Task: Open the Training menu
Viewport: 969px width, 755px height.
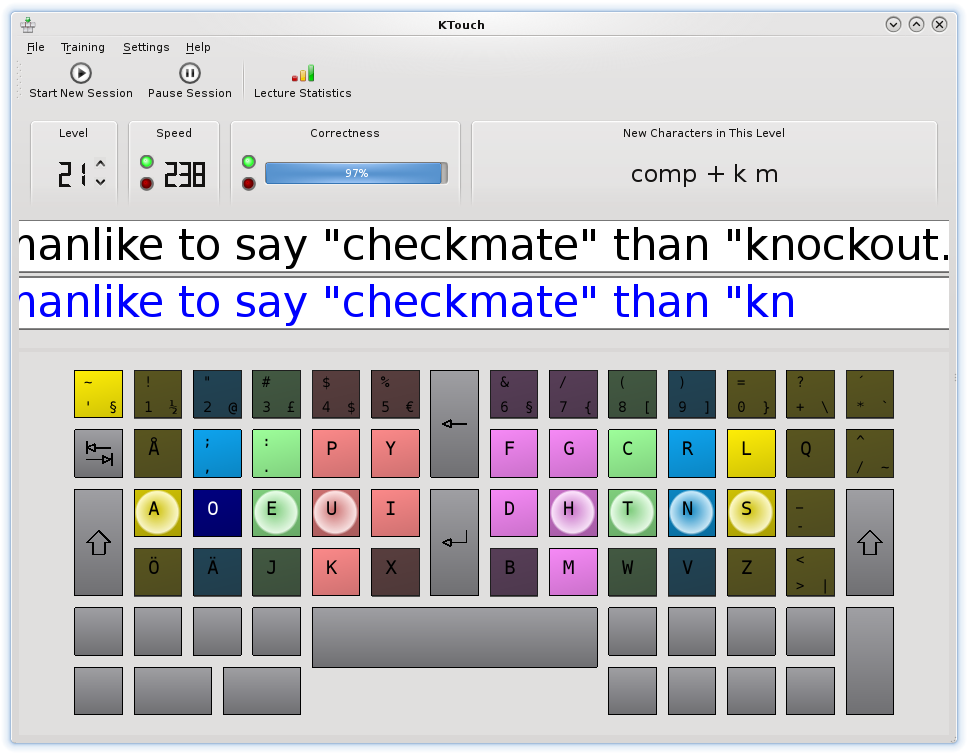Action: point(82,47)
